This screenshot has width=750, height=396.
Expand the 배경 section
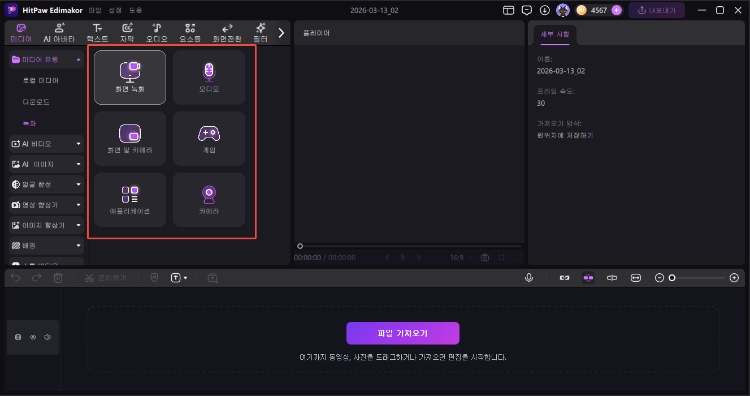click(x=46, y=245)
